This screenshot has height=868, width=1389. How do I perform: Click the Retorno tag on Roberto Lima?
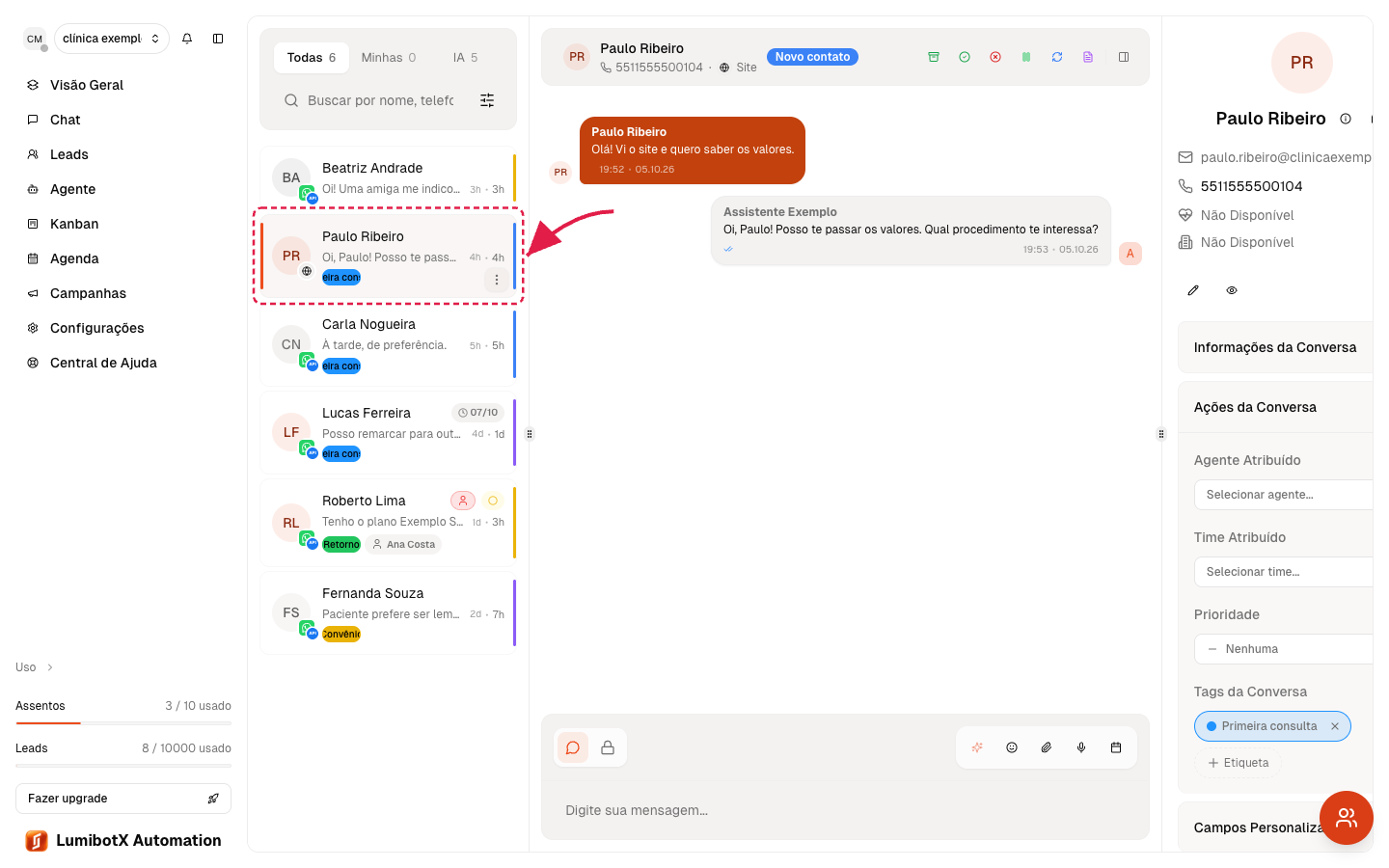click(x=341, y=545)
